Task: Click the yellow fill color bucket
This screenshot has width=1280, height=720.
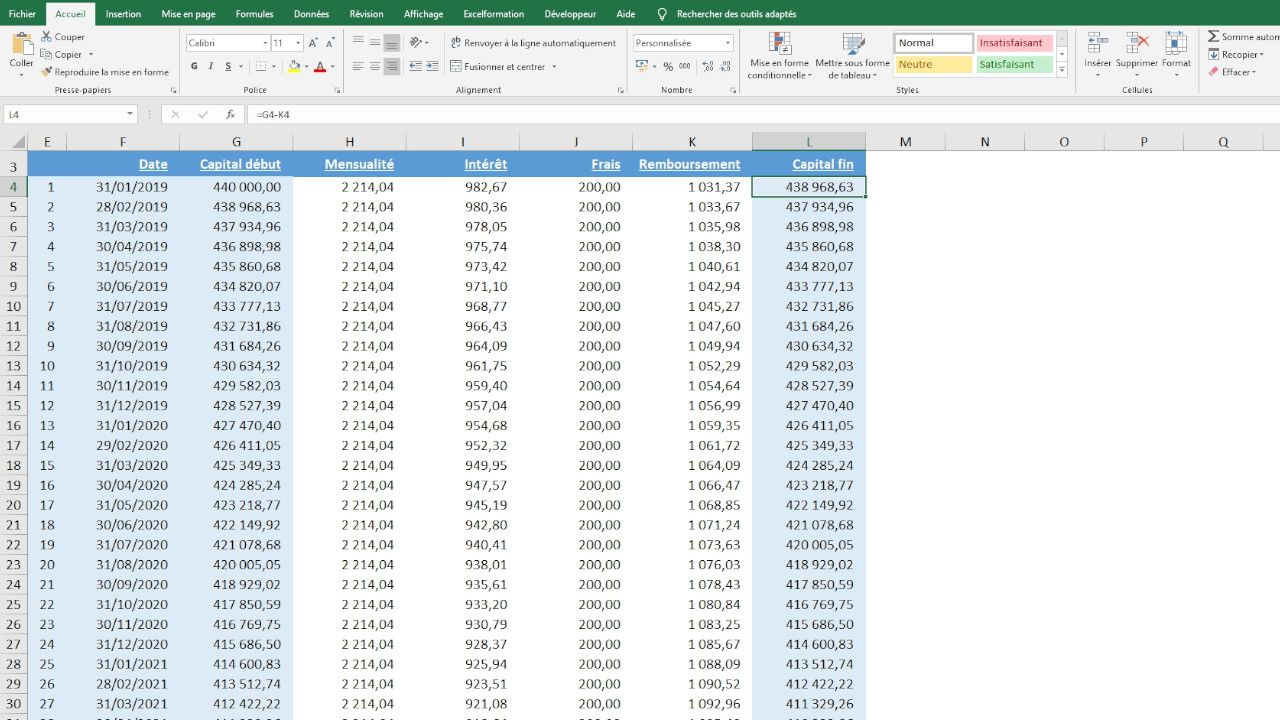Action: pos(293,66)
